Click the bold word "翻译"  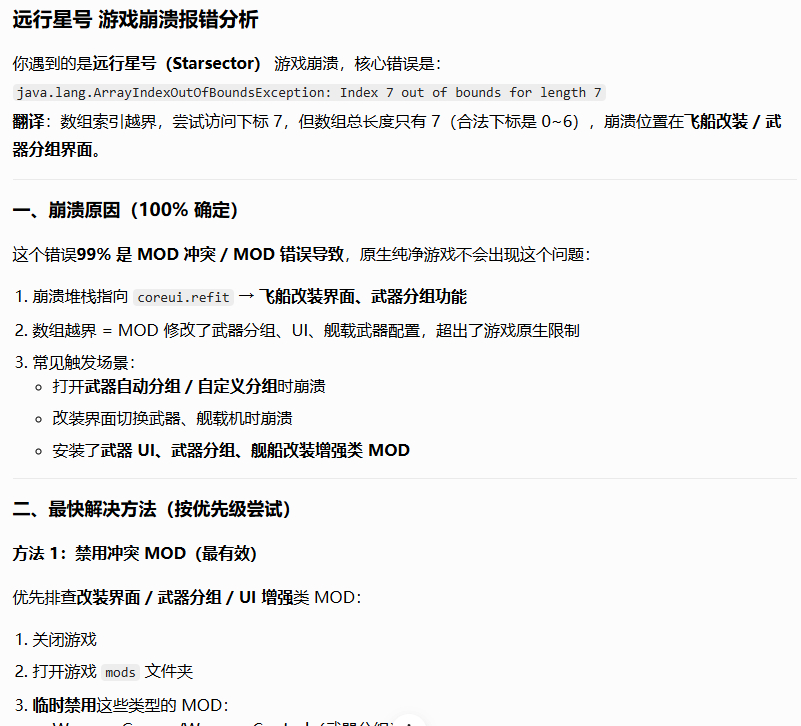click(x=29, y=122)
